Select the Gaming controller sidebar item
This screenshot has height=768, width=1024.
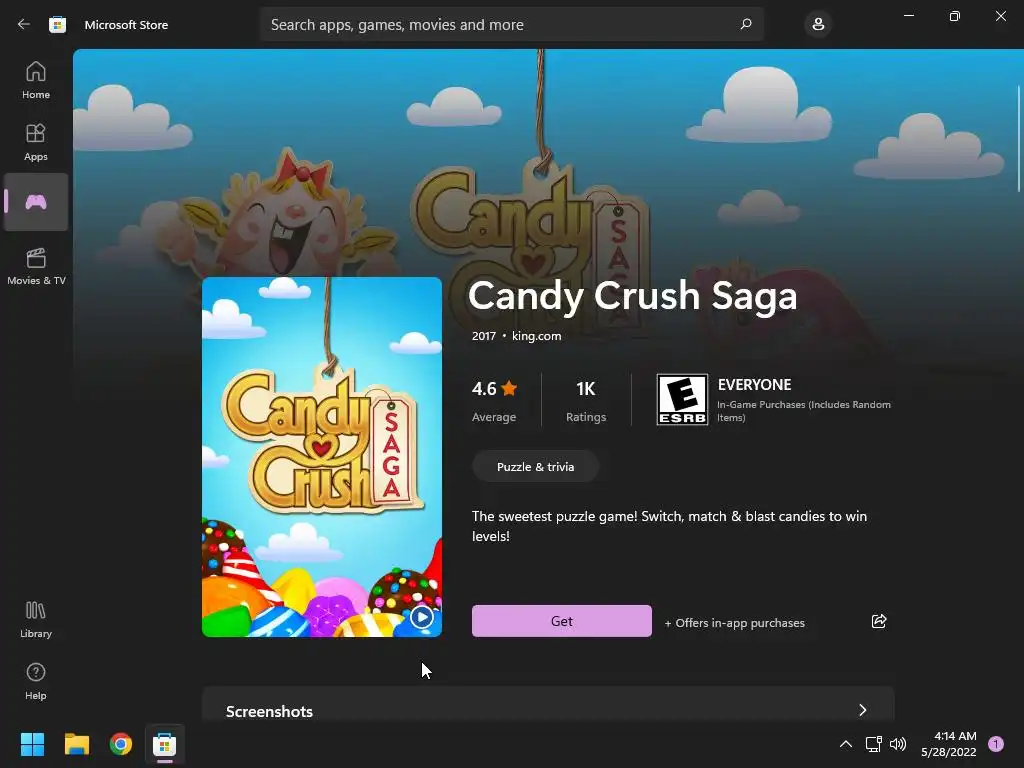point(36,202)
